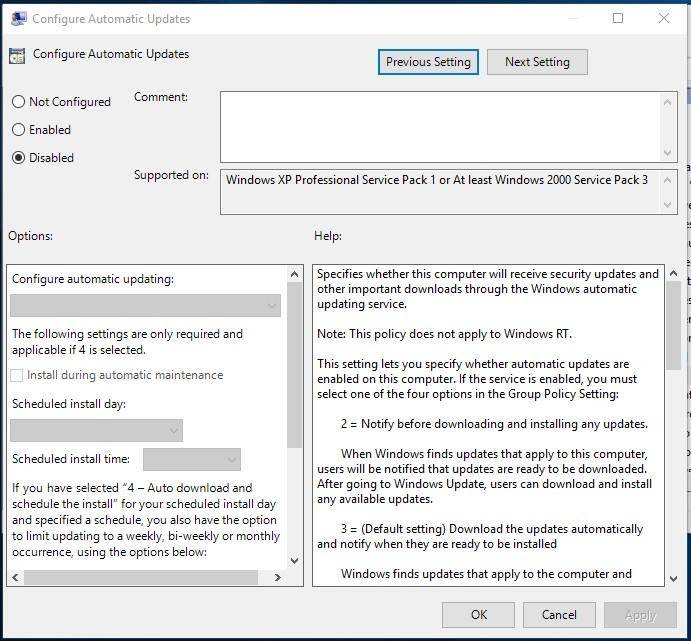Click the Options pane scroll left arrow

point(15,577)
